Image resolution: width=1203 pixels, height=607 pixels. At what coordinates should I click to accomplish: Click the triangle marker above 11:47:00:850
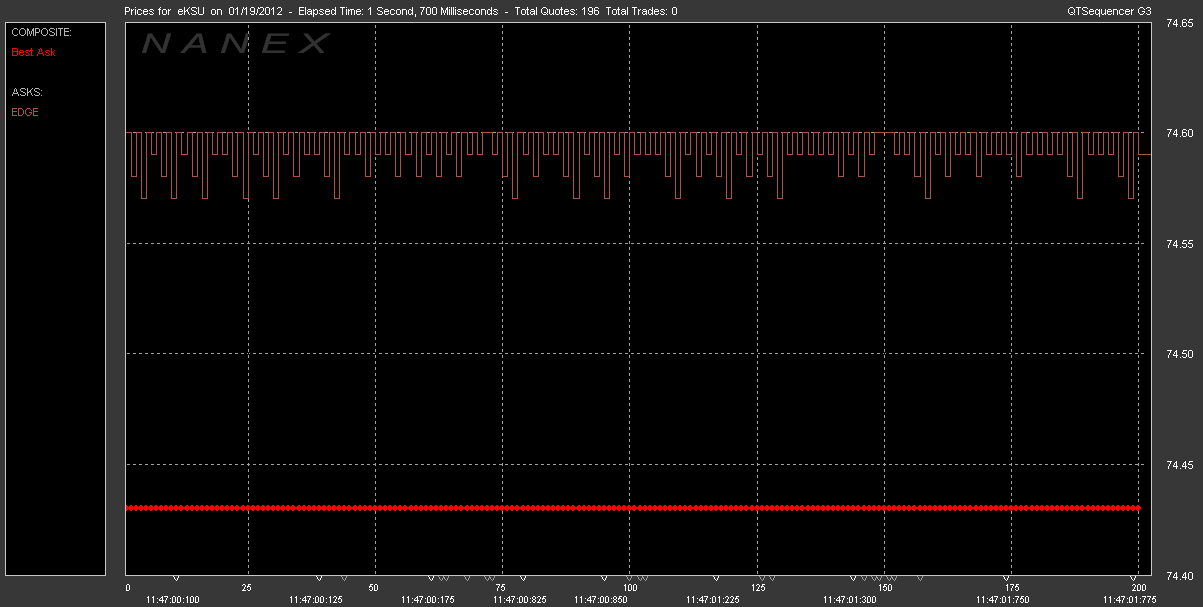tap(604, 578)
